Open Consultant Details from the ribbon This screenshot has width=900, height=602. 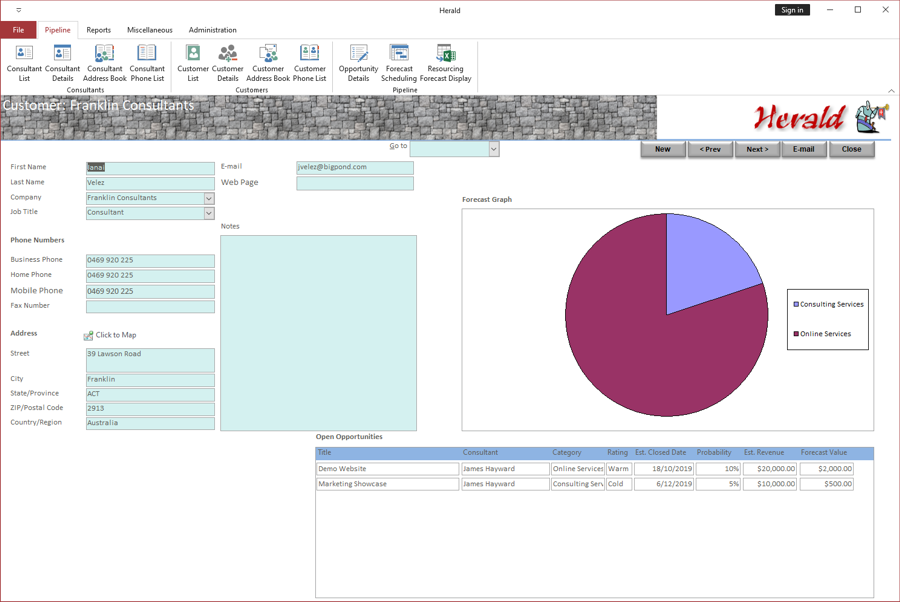[x=63, y=63]
